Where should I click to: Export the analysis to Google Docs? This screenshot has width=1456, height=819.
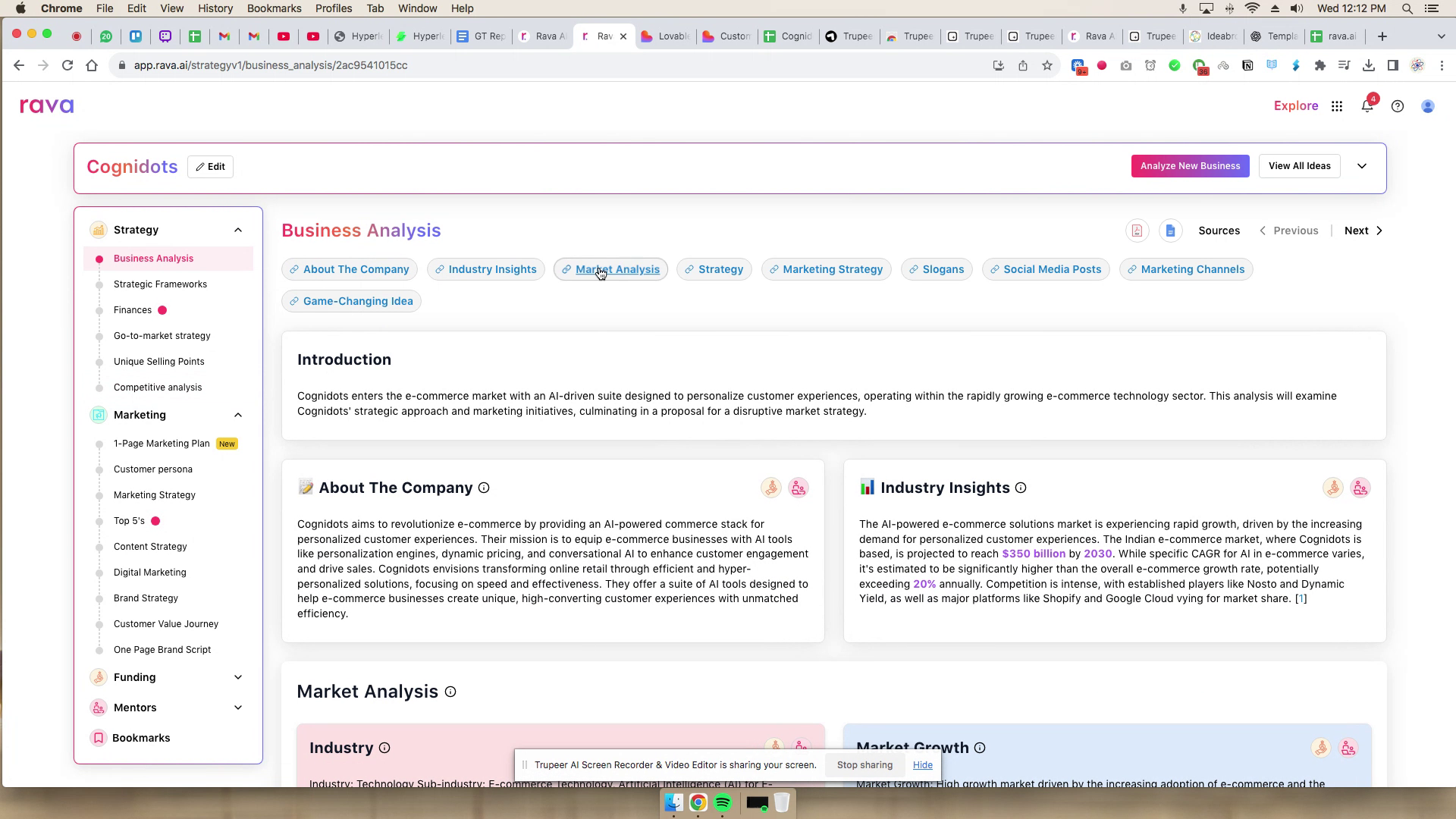click(1171, 231)
